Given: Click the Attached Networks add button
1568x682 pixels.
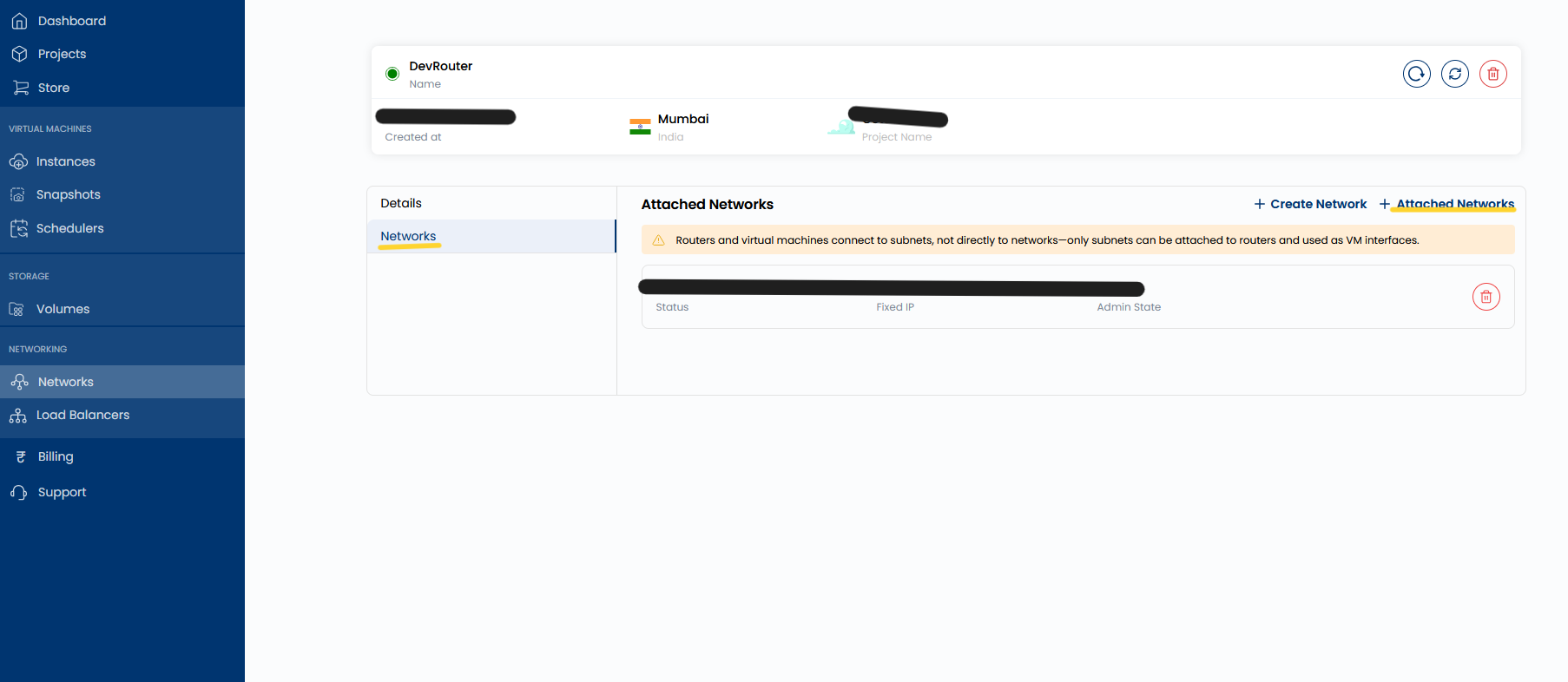Looking at the screenshot, I should coord(1446,204).
